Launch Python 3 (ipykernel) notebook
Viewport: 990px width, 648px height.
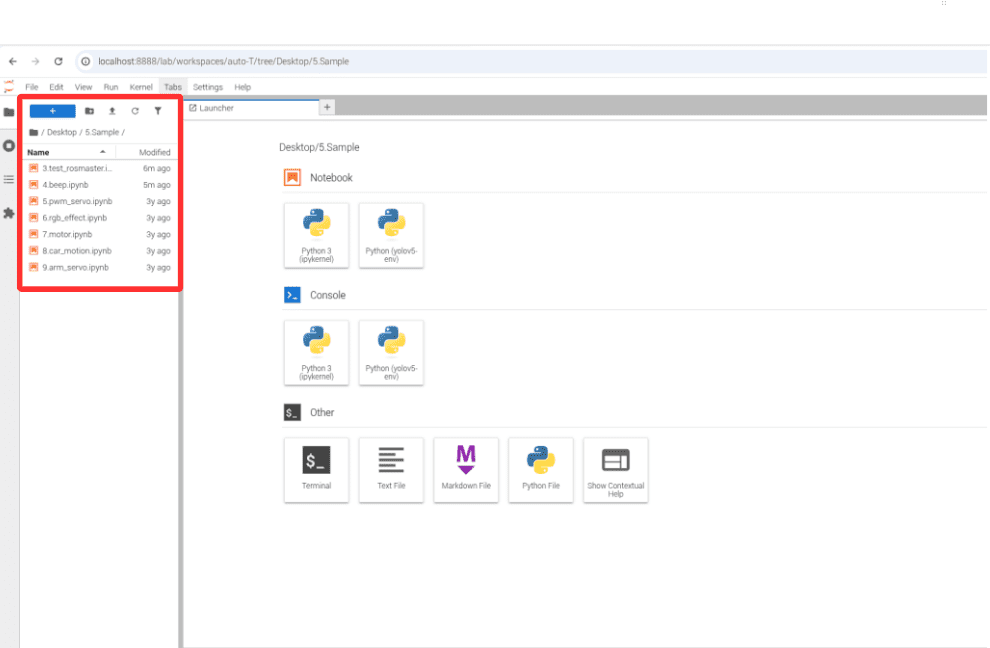pyautogui.click(x=316, y=235)
